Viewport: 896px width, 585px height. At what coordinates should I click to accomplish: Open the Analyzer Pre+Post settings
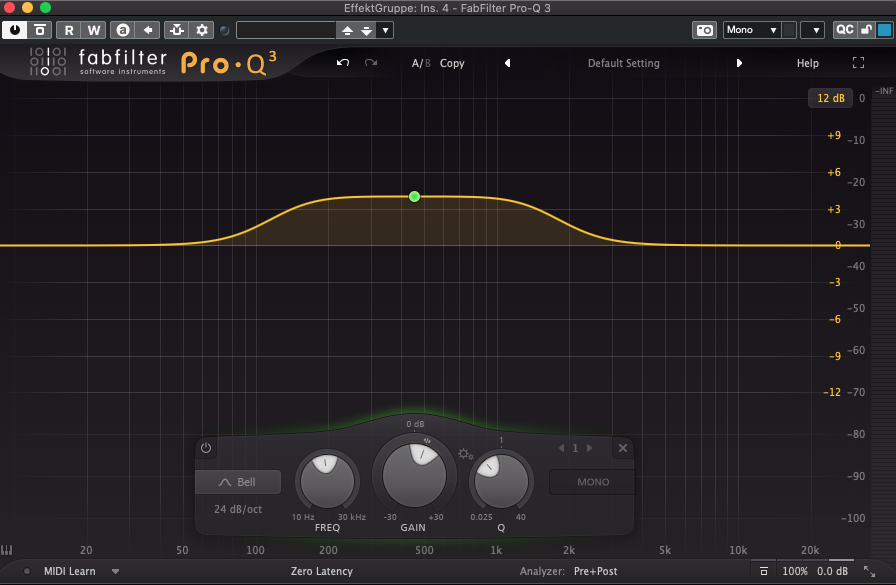point(595,571)
